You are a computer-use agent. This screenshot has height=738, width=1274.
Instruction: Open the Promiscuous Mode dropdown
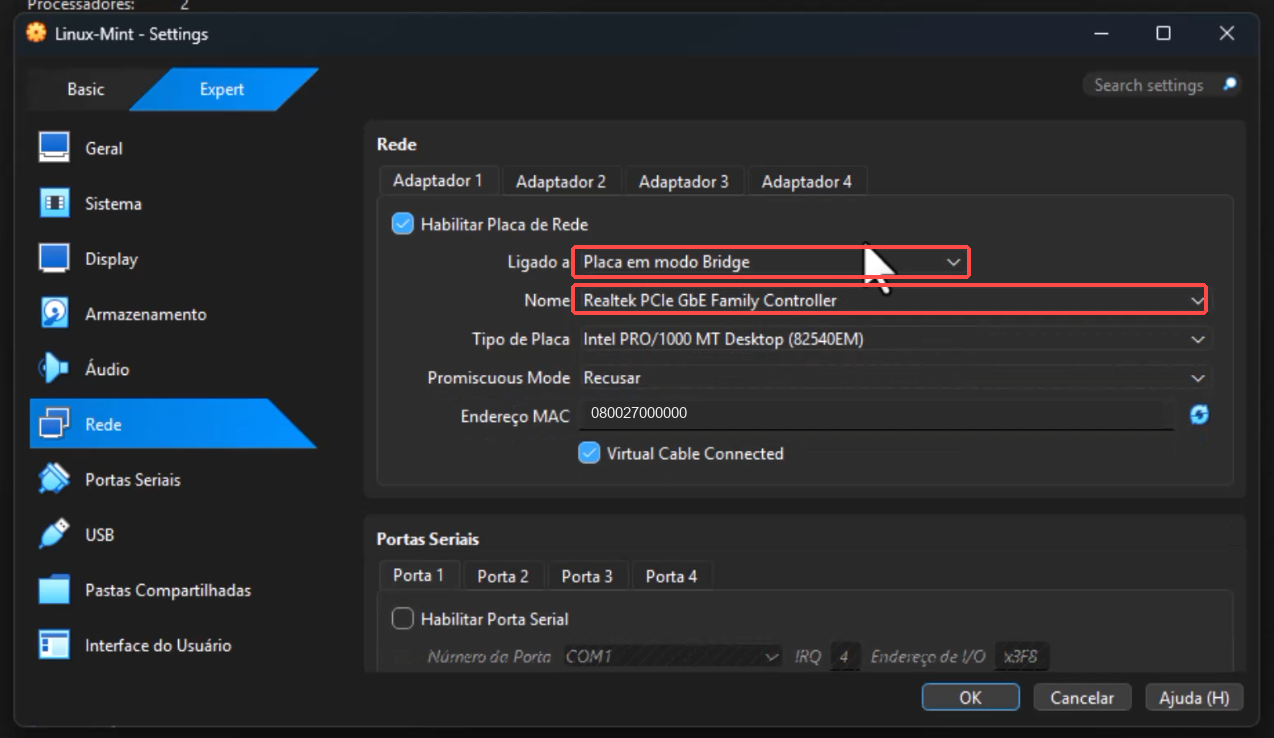point(894,378)
